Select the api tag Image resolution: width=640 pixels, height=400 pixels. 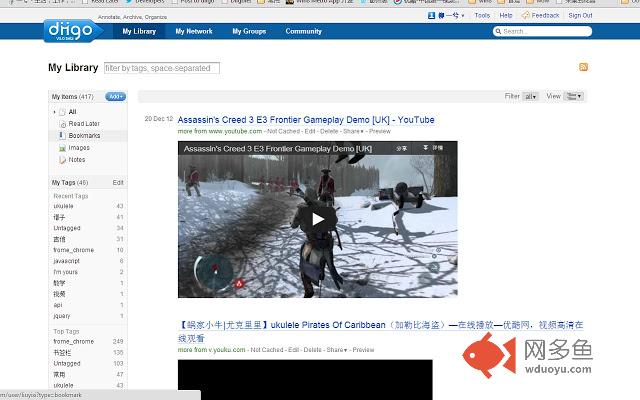[58, 305]
